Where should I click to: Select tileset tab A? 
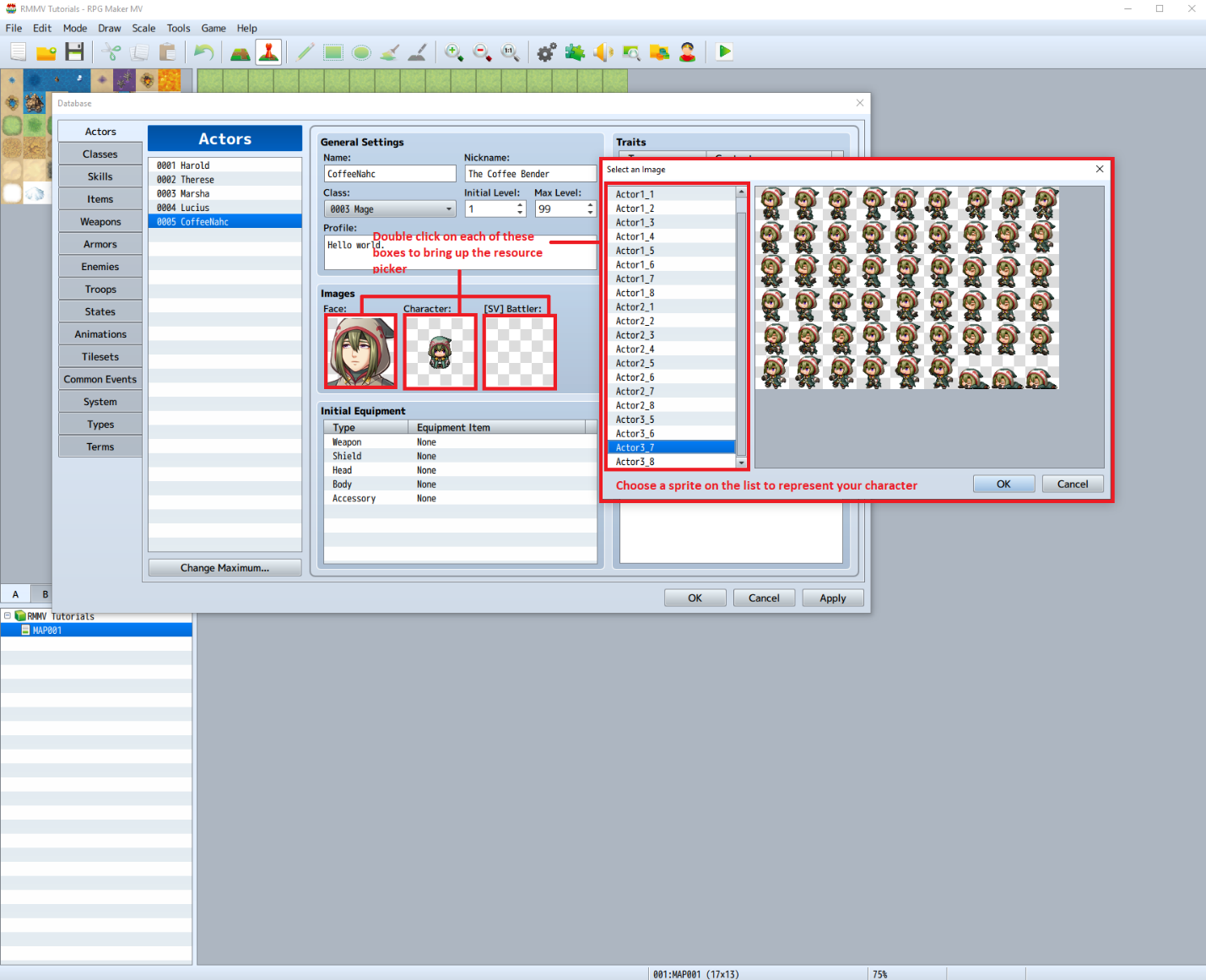click(x=16, y=594)
